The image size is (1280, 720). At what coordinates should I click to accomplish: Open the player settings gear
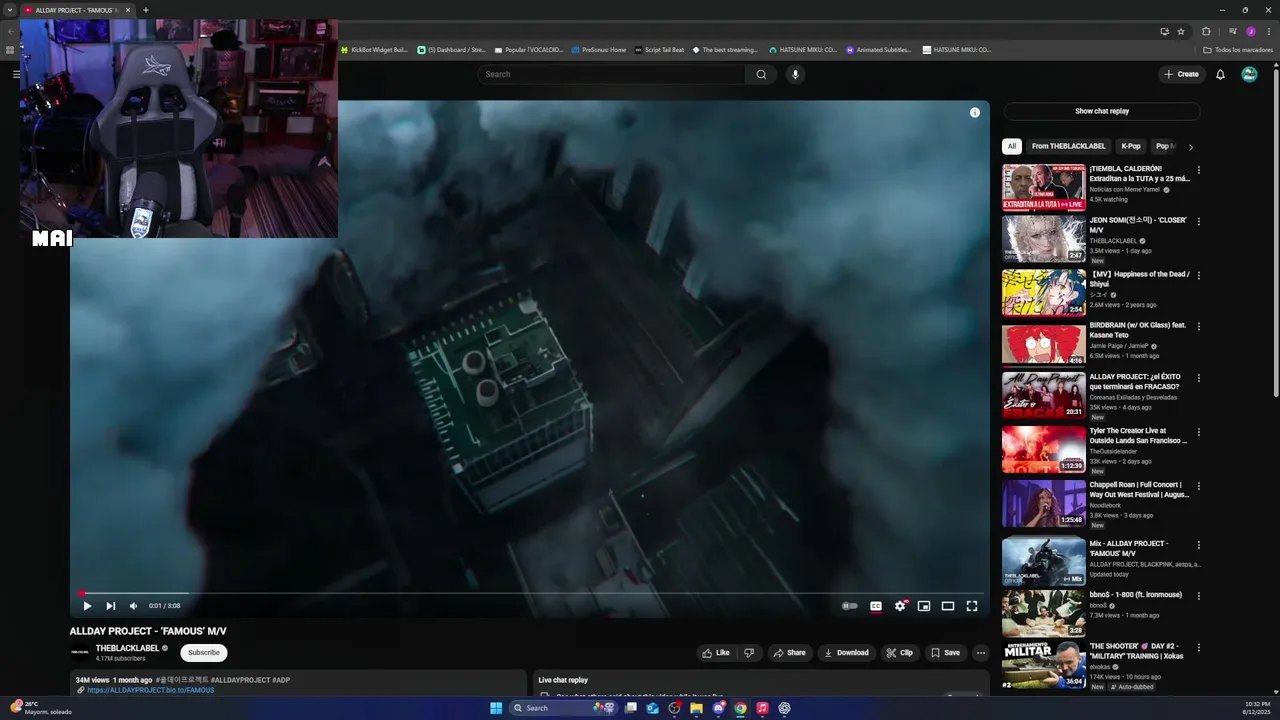click(900, 606)
